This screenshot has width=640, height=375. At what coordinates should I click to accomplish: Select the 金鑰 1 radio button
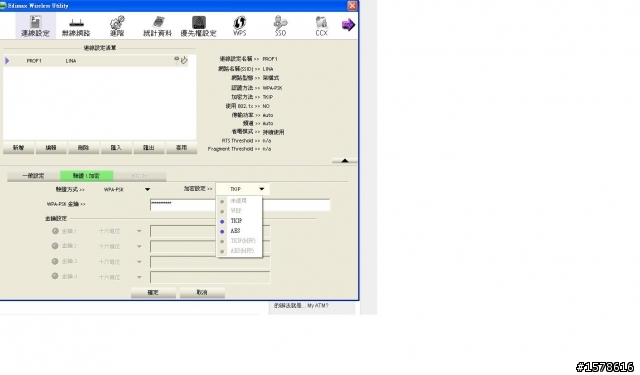pos(55,231)
